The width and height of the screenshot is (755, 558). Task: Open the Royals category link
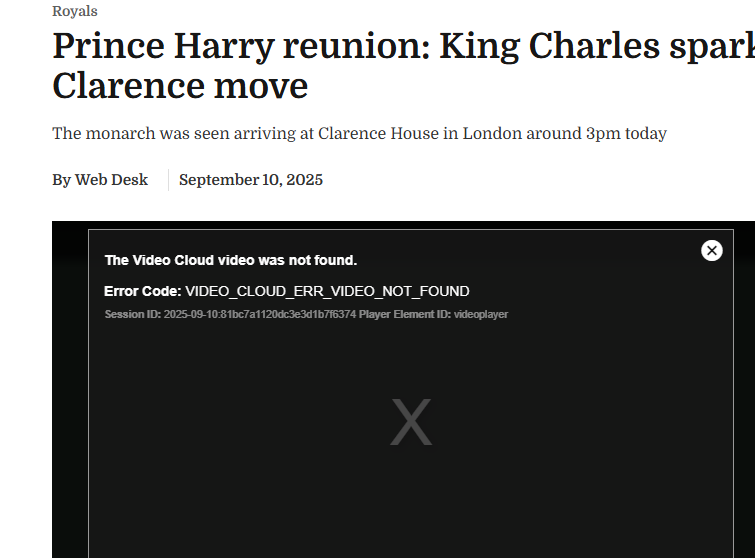75,11
